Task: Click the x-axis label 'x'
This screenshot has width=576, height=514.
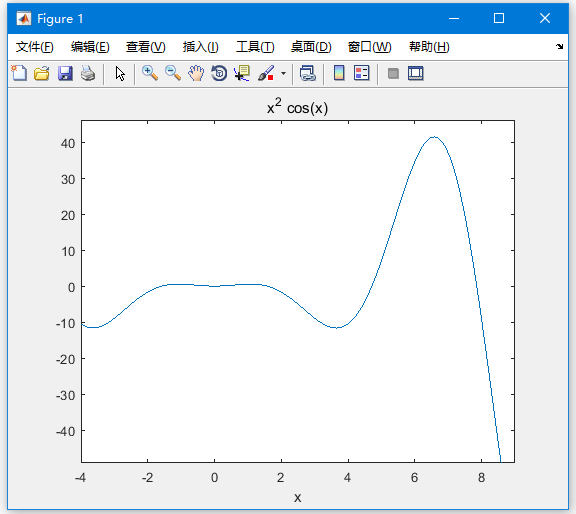Action: pyautogui.click(x=298, y=497)
